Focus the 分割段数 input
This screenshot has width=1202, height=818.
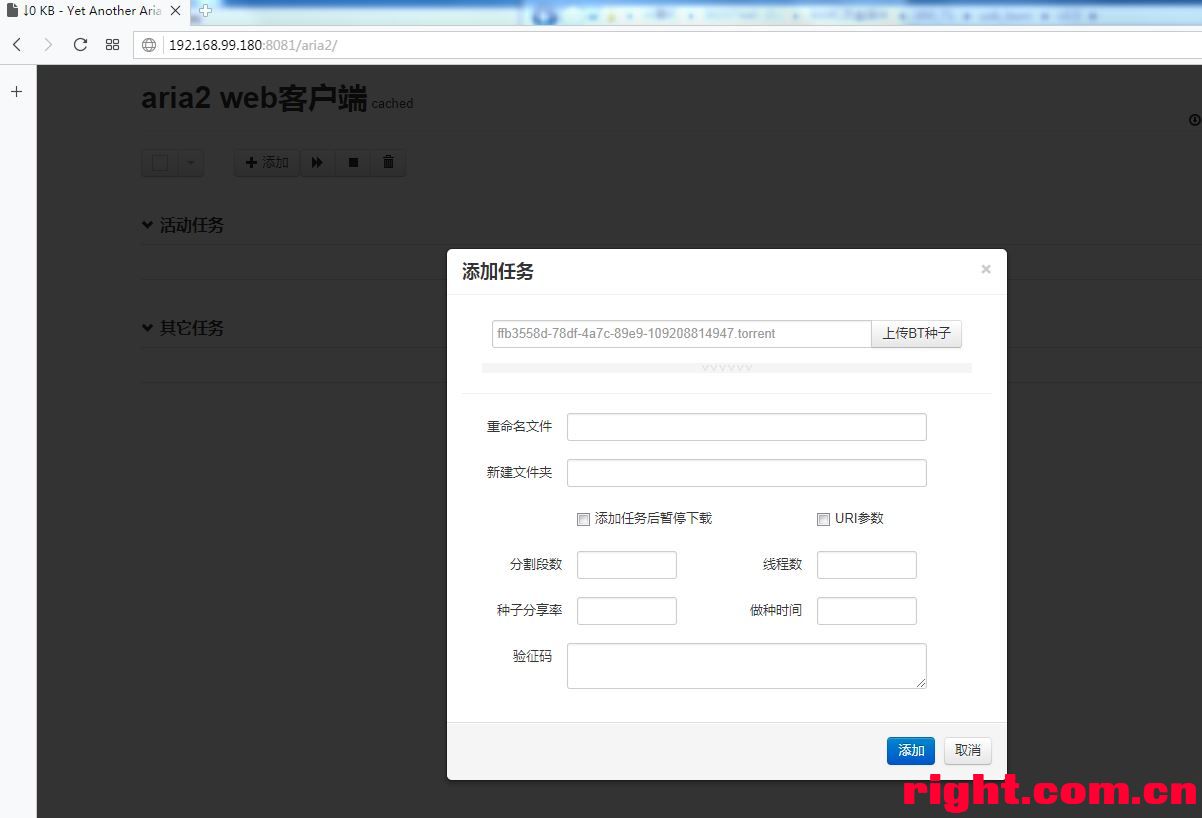click(627, 565)
